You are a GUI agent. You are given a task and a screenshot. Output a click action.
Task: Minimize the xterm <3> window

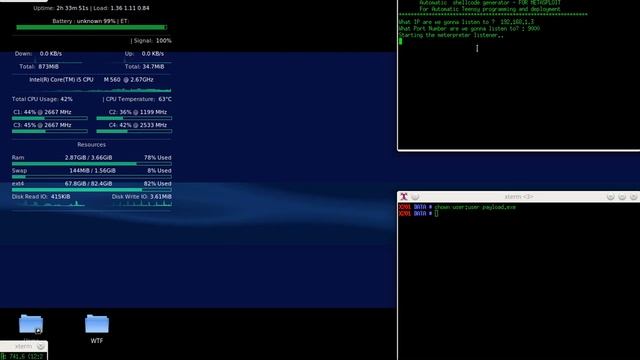click(x=611, y=197)
